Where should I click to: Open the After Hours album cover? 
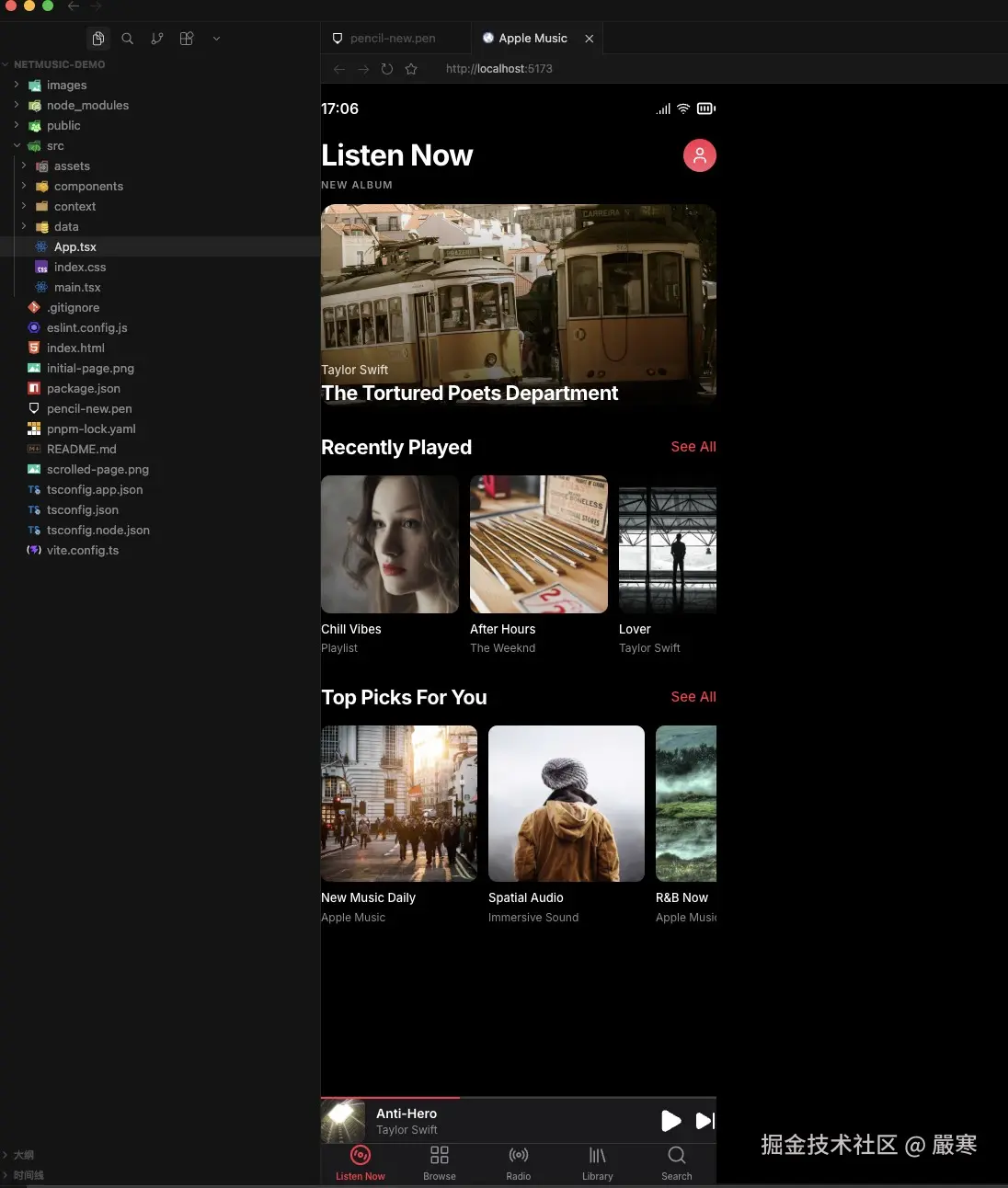click(x=539, y=544)
